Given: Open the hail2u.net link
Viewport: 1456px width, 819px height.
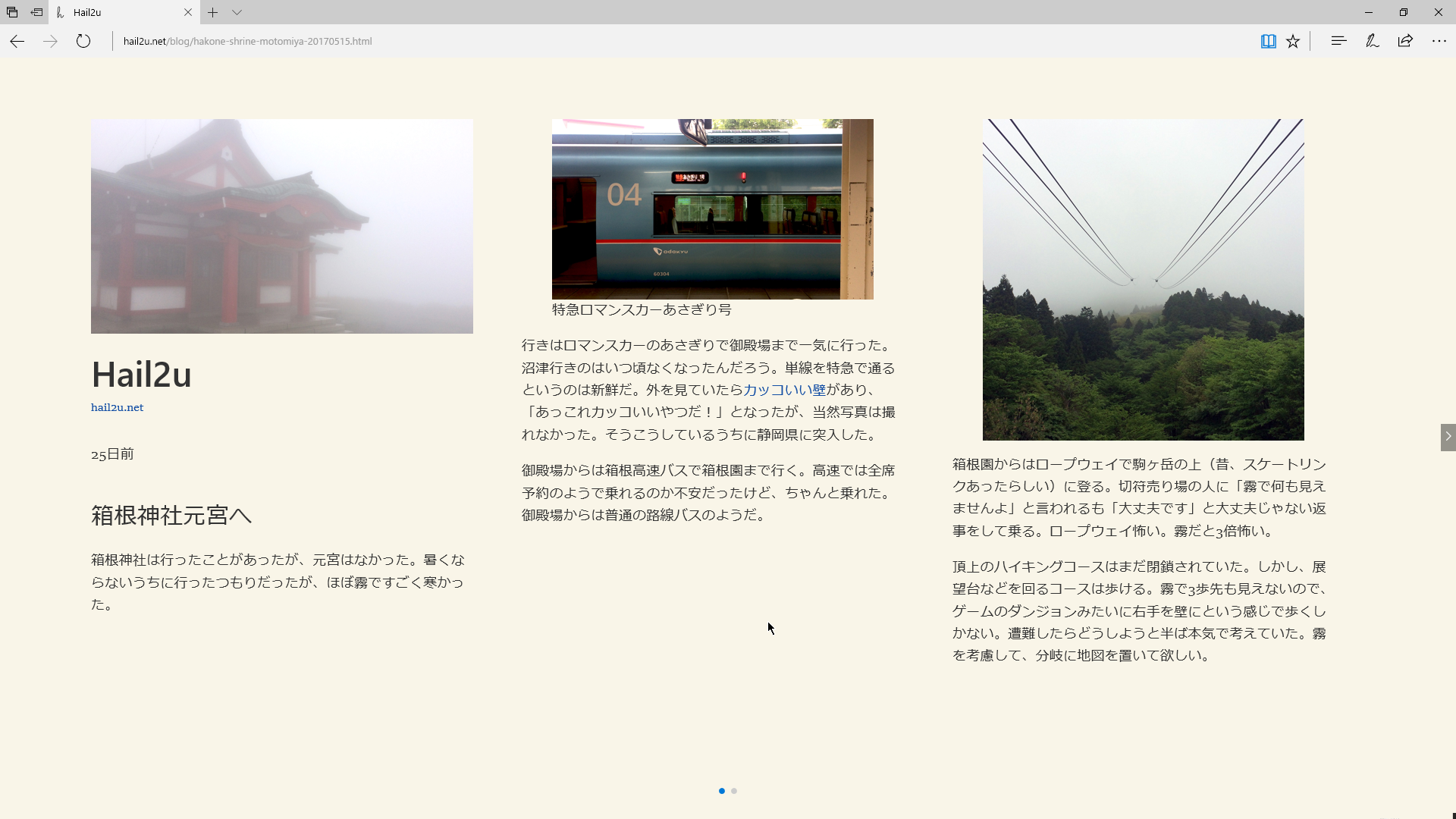Looking at the screenshot, I should click(x=116, y=407).
